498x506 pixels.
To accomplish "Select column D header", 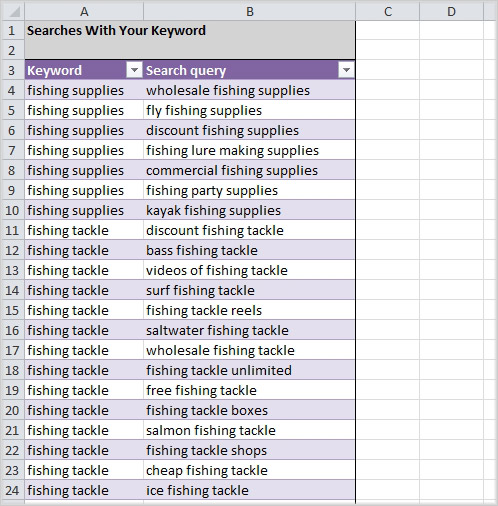I will coord(451,12).
